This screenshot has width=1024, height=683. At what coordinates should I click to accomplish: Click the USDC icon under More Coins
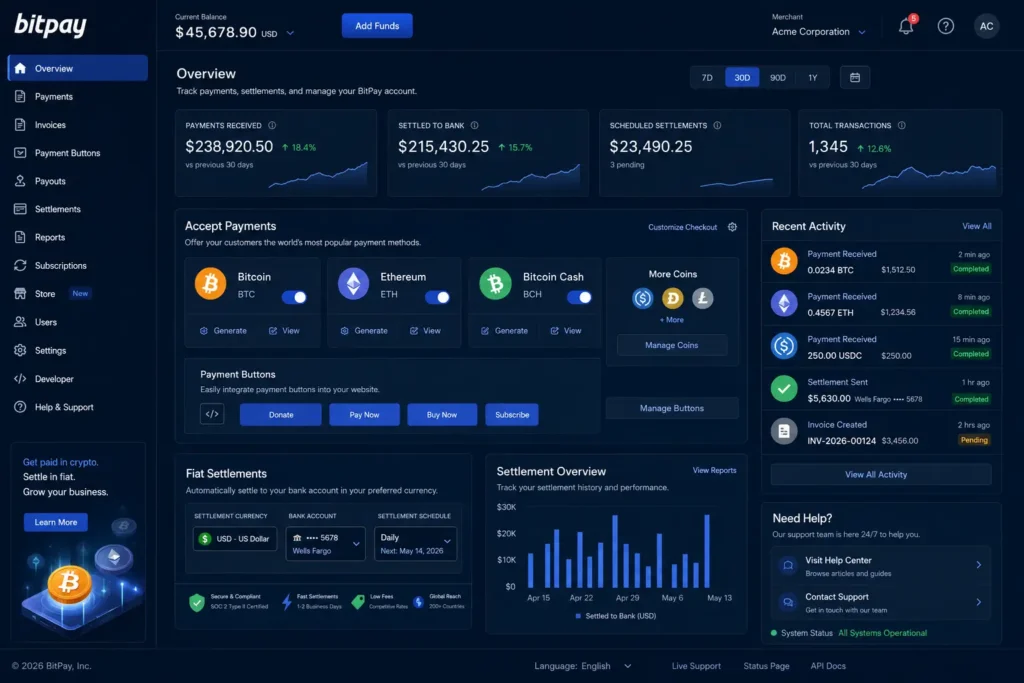pyautogui.click(x=643, y=298)
